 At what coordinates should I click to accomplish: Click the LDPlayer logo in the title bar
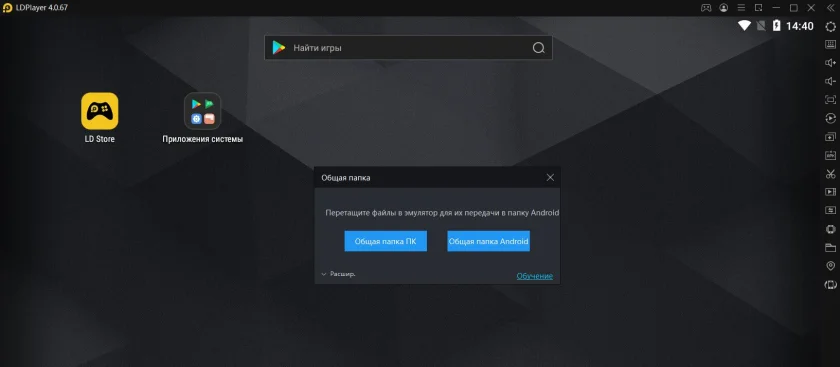click(x=8, y=8)
